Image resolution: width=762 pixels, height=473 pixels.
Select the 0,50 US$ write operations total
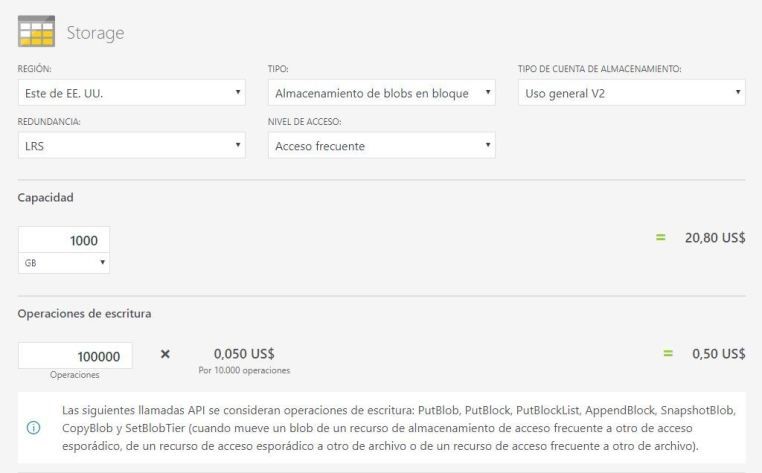coord(719,354)
